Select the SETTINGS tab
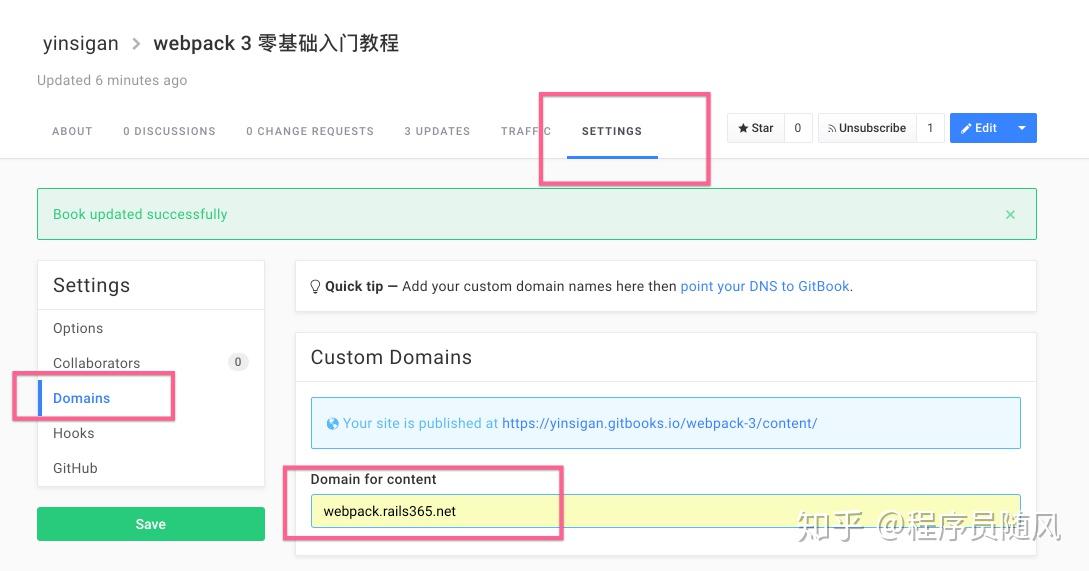Screen dimensions: 1089x571 point(612,131)
